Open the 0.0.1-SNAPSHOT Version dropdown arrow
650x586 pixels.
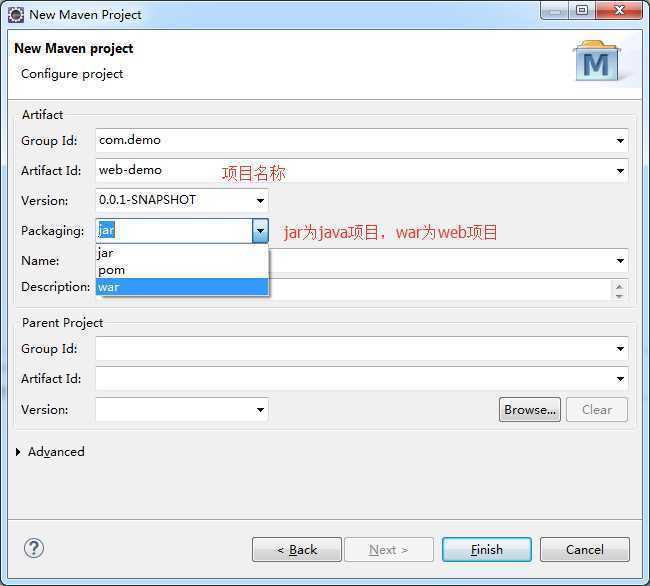coord(260,201)
